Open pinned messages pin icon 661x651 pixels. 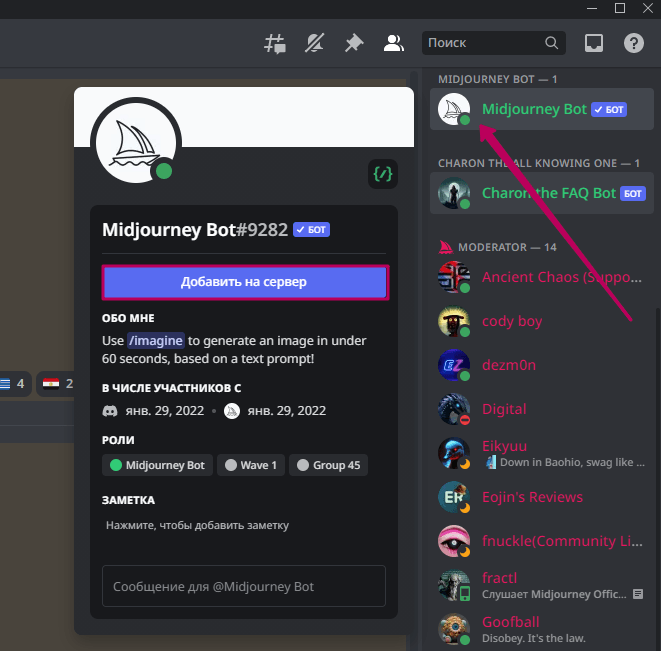(354, 43)
